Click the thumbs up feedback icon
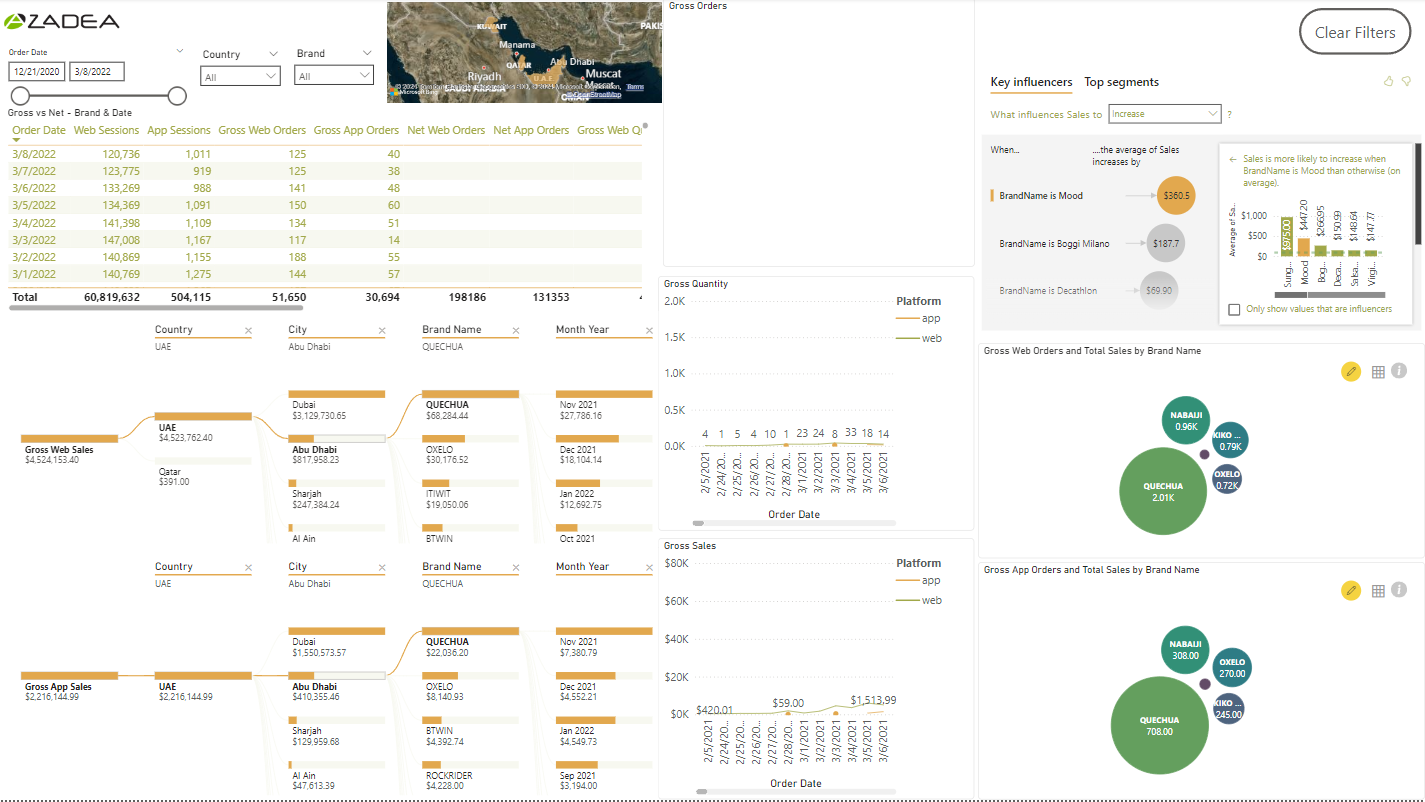Viewport: 1425px width, 802px height. [1388, 82]
